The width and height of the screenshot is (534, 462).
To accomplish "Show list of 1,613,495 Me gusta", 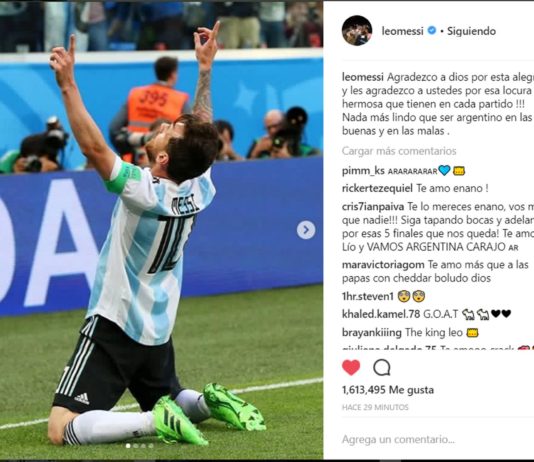I will click(x=388, y=389).
